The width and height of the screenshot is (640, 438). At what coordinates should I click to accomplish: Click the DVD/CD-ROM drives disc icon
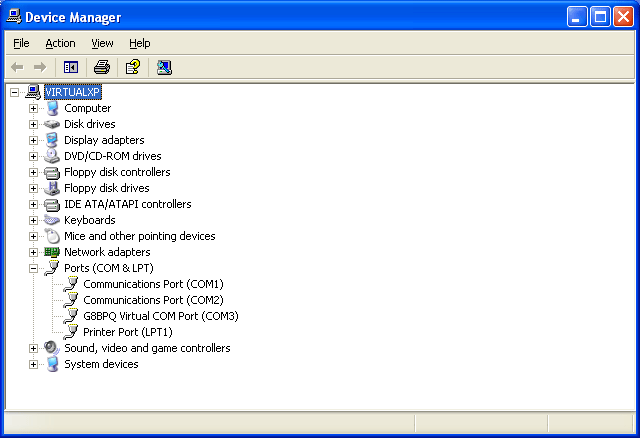(52, 156)
